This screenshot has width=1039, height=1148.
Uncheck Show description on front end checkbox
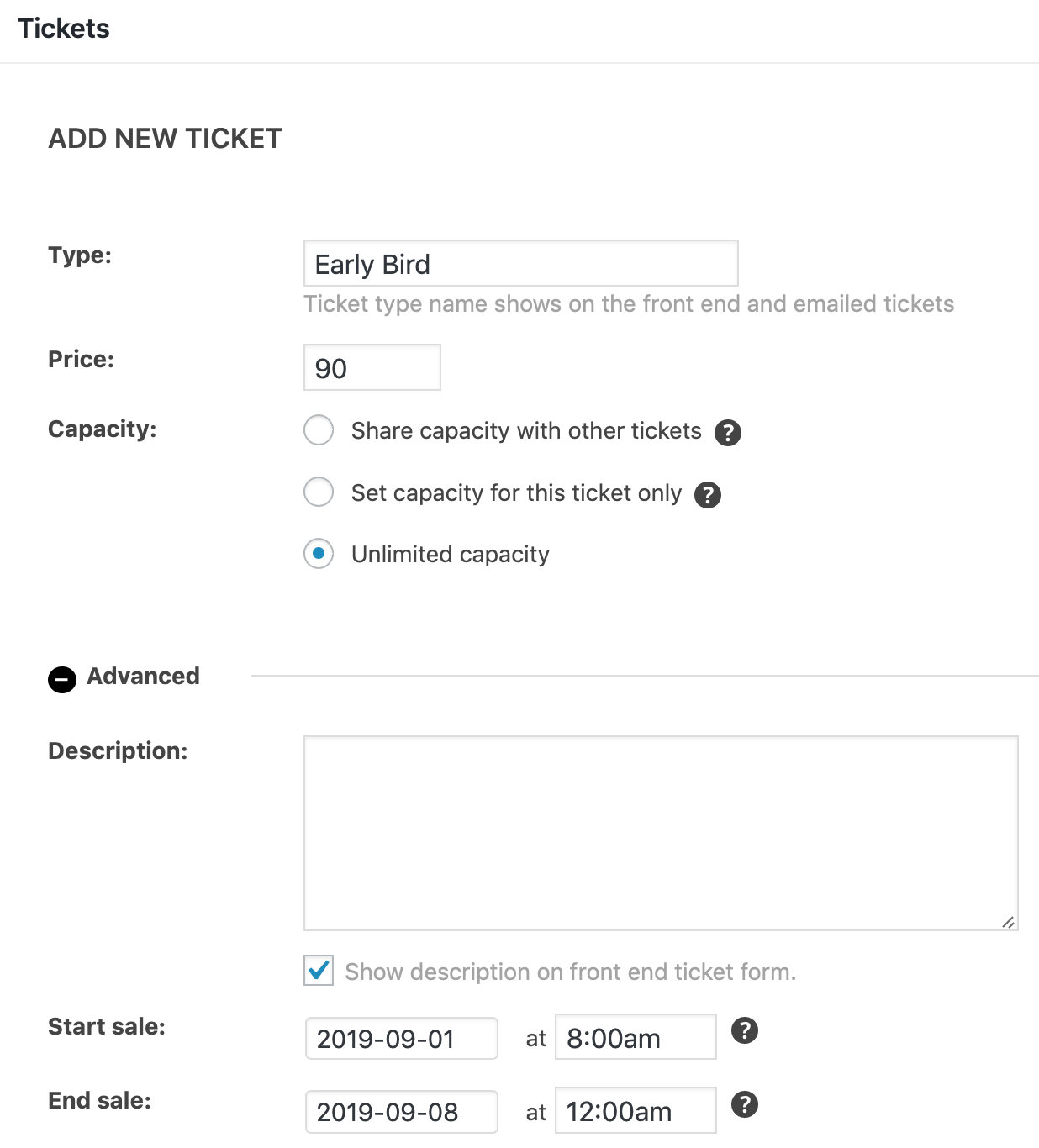(319, 971)
